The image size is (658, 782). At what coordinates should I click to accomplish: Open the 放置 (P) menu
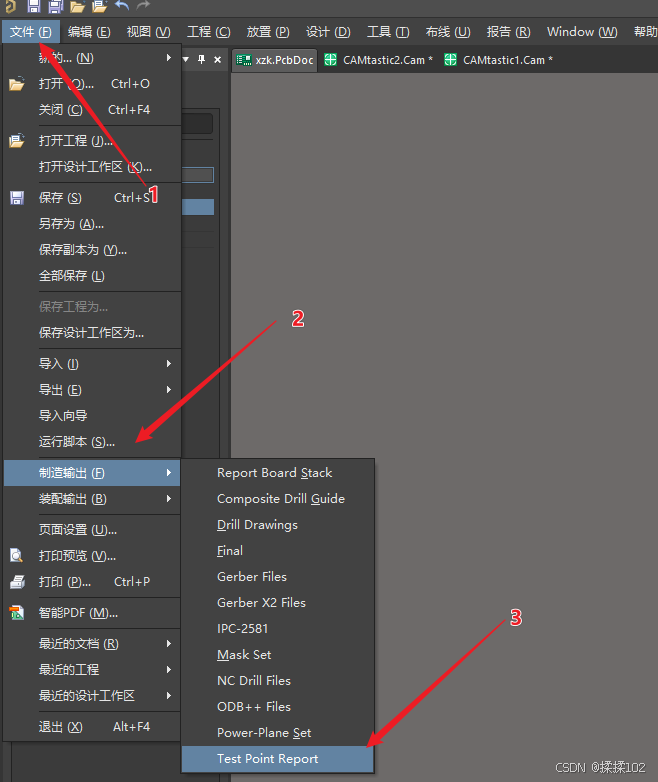268,32
